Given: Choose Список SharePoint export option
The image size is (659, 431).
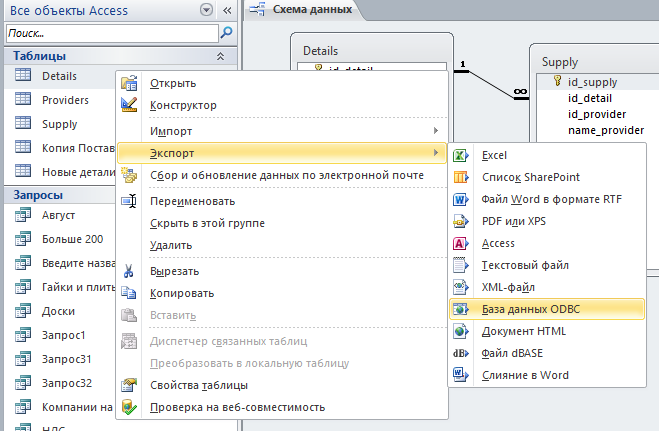Looking at the screenshot, I should click(547, 177).
